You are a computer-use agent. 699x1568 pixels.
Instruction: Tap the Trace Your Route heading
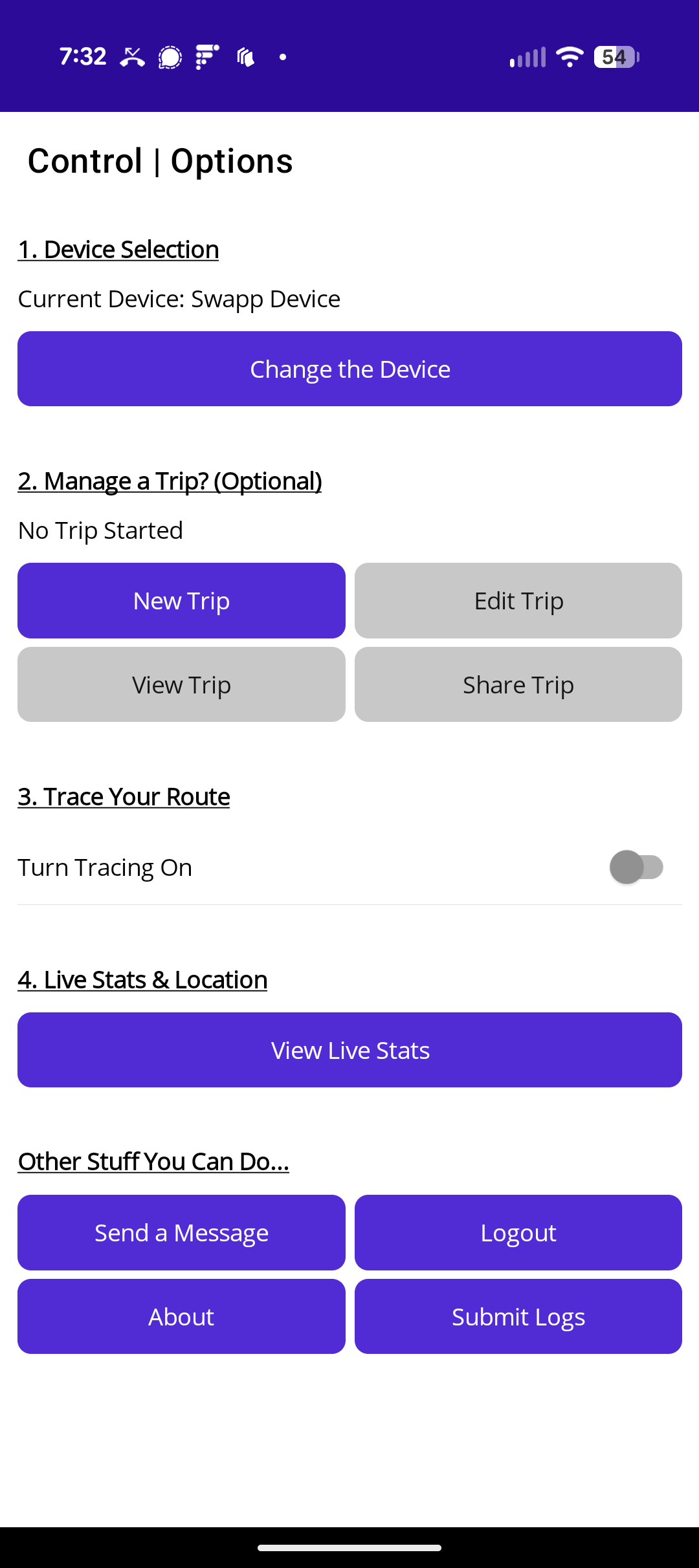(124, 797)
